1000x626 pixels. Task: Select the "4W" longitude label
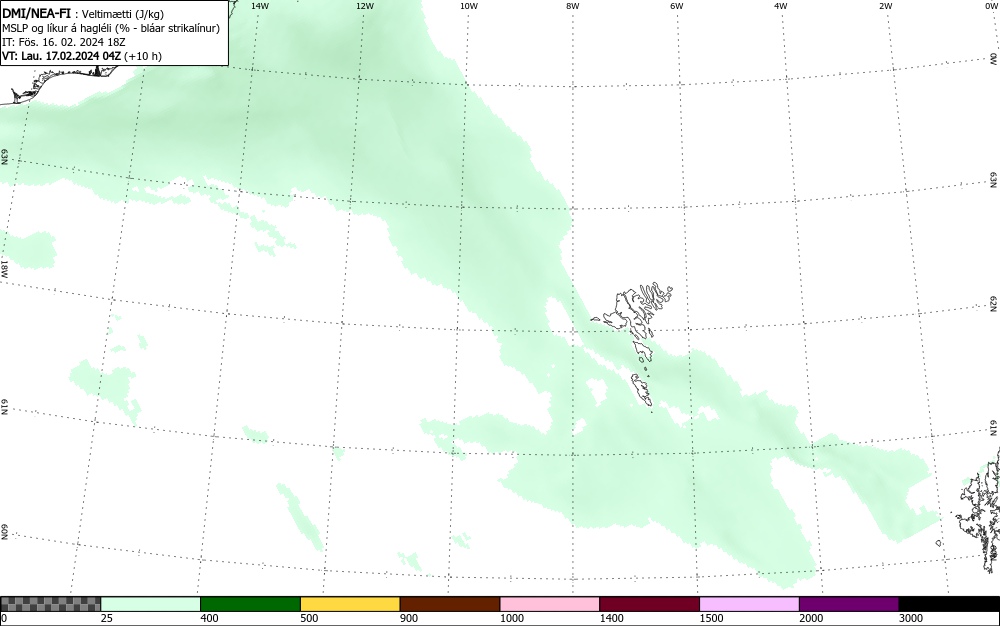[x=781, y=6]
